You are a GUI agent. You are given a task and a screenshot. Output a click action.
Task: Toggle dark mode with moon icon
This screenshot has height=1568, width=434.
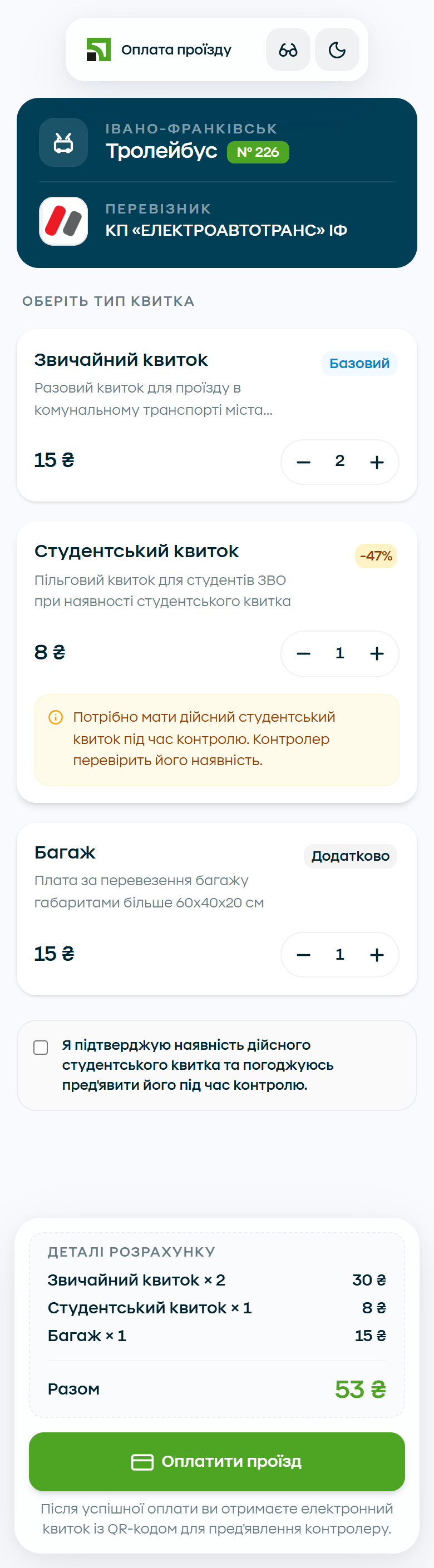point(337,49)
